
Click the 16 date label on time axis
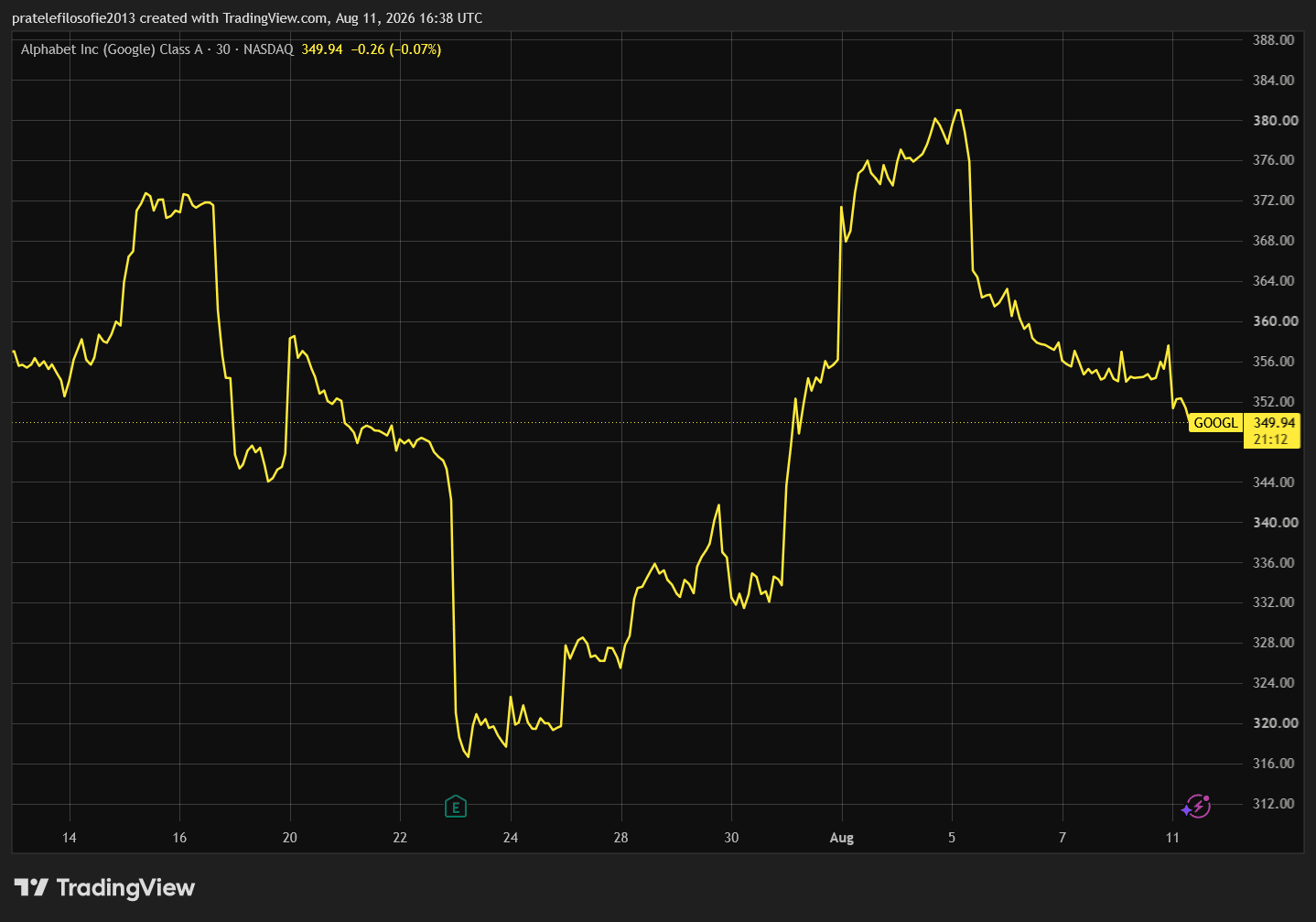[x=179, y=838]
